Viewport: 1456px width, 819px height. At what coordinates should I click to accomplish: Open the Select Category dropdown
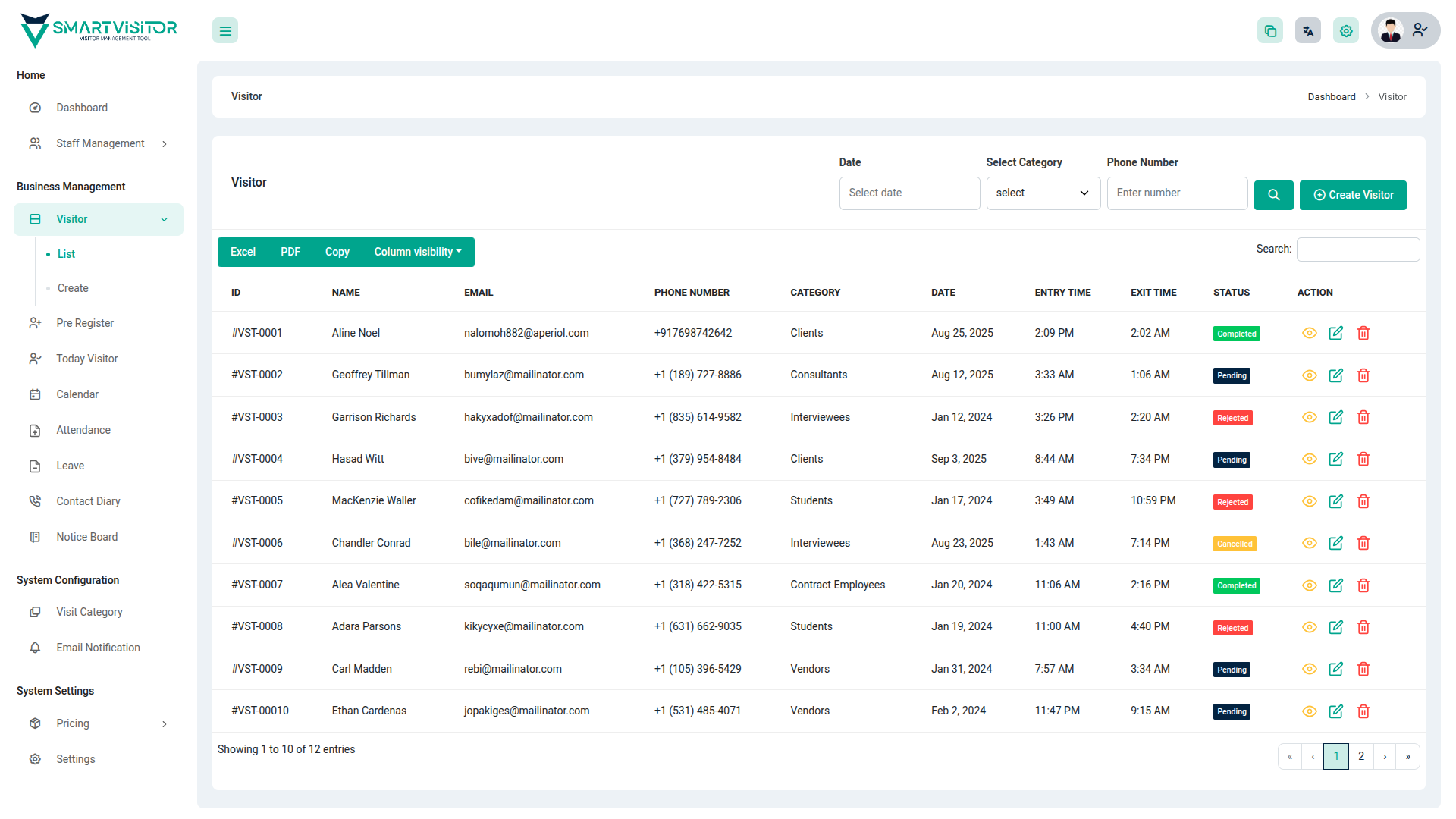click(x=1043, y=193)
